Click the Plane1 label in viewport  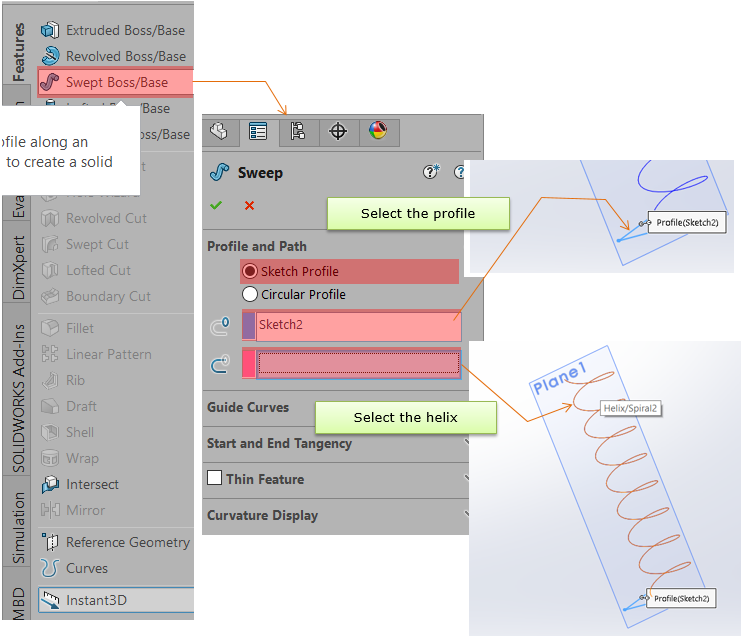click(x=560, y=378)
